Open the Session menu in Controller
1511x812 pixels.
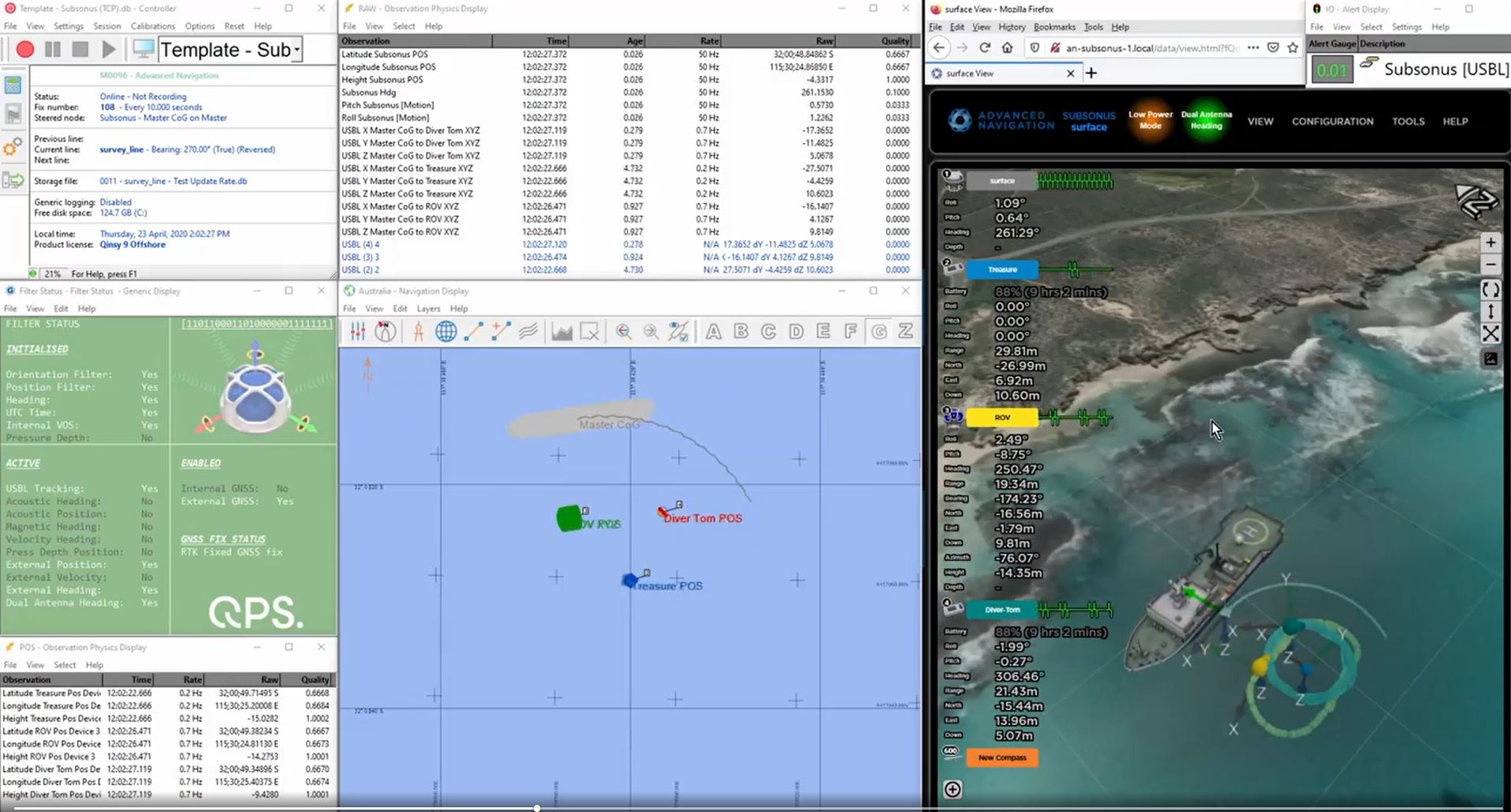[x=107, y=26]
